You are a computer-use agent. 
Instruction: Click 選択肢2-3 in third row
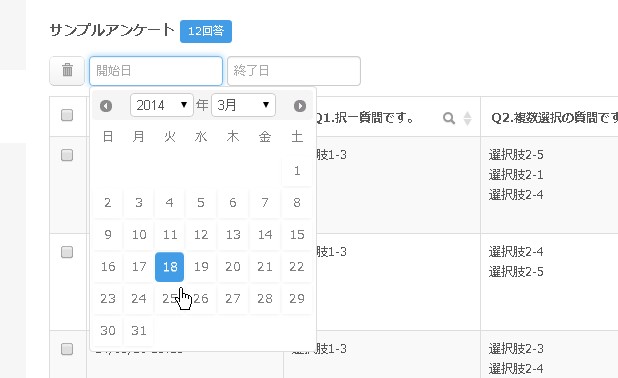pos(516,349)
